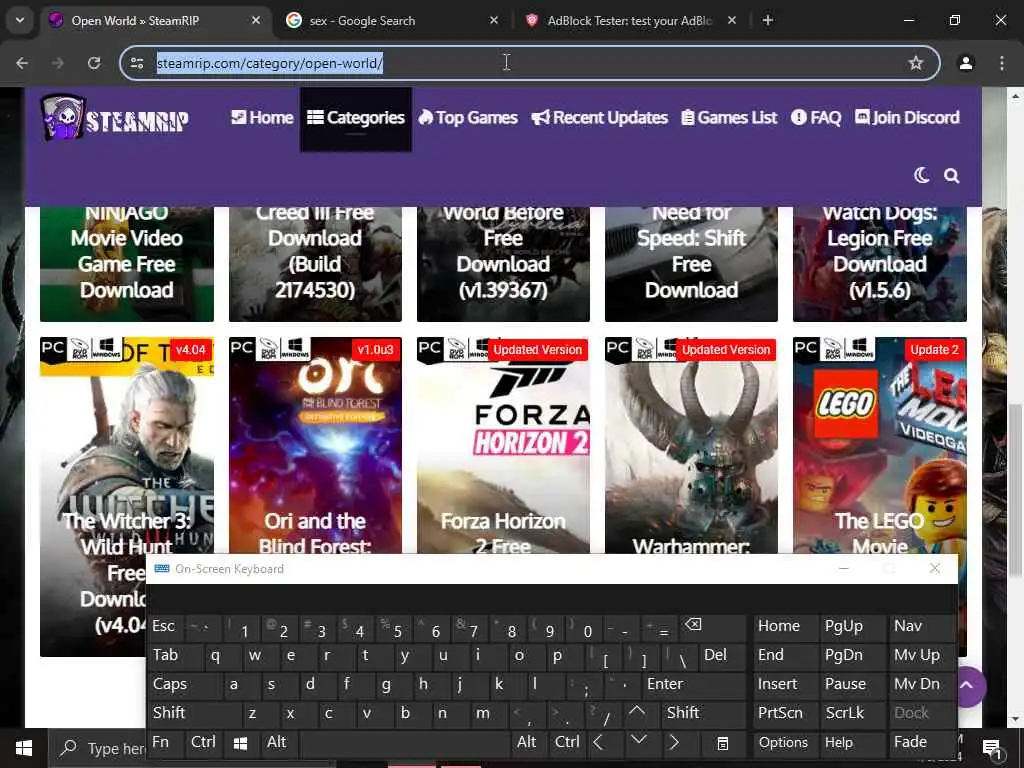The image size is (1024, 768).
Task: Open Watch Dogs: Legion Free Download
Action: point(880,264)
